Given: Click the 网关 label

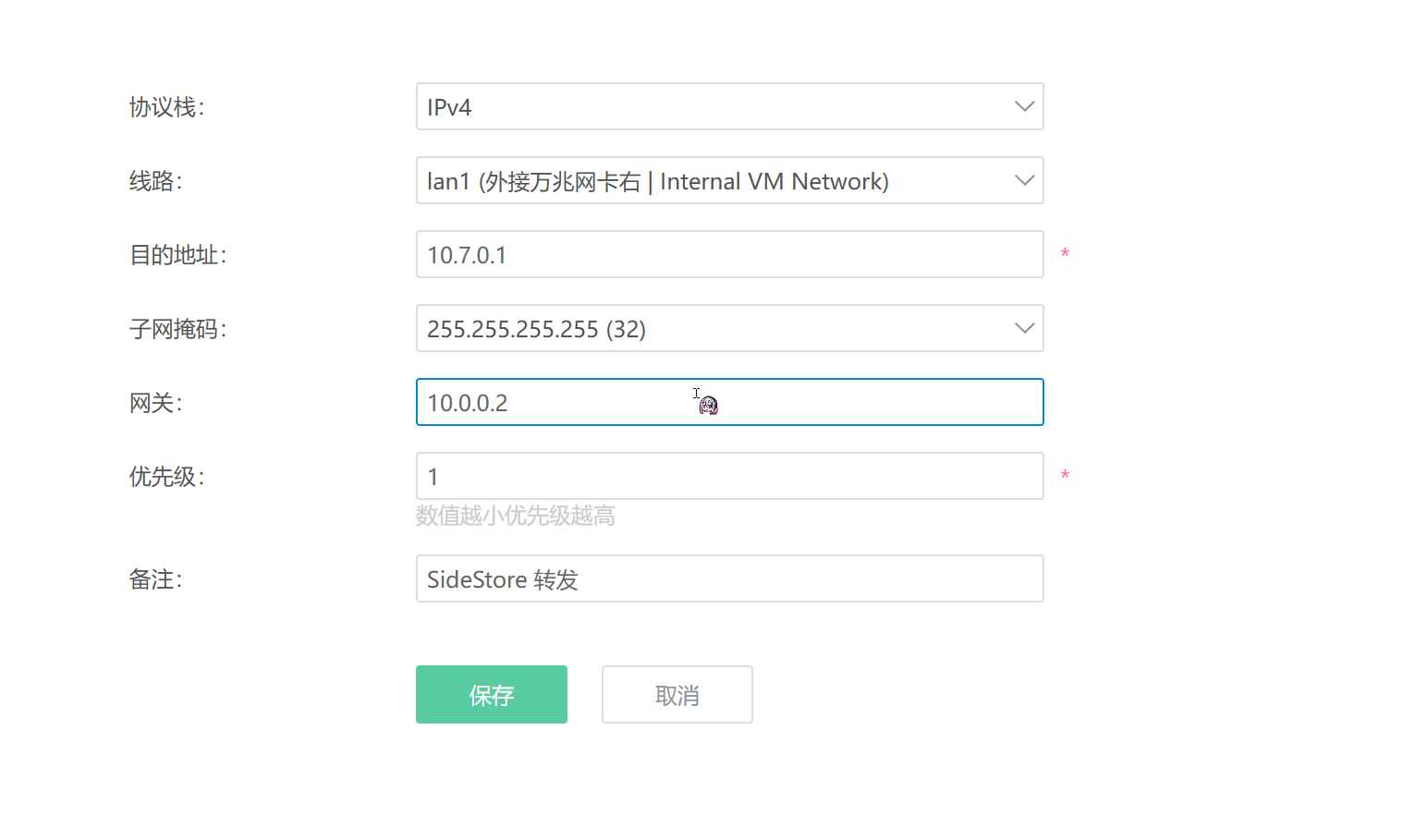Looking at the screenshot, I should coord(155,403).
